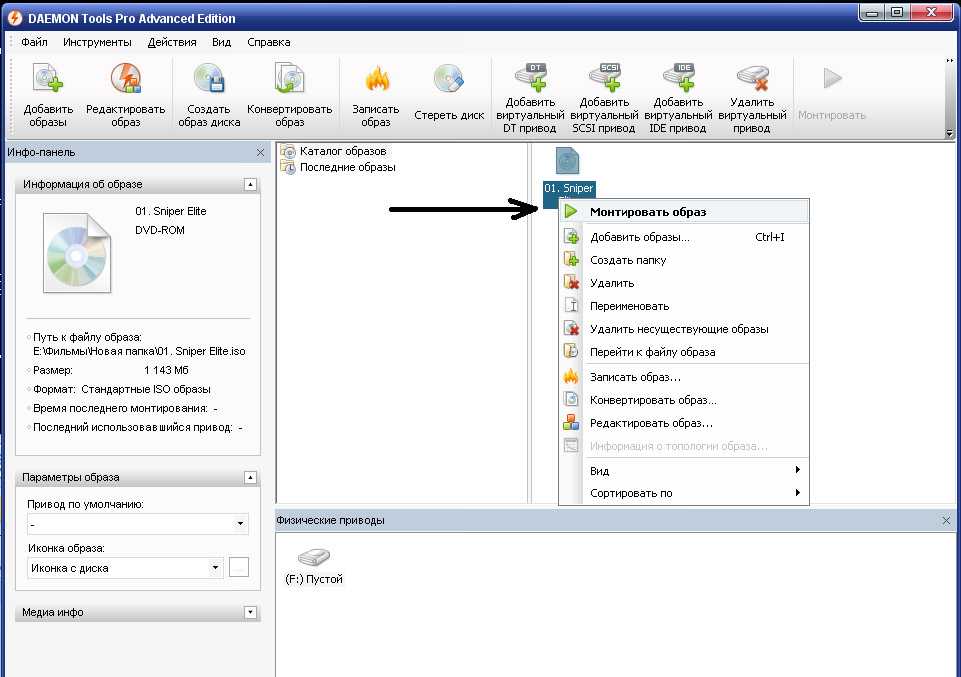Close the Инфо-панель panel
This screenshot has height=677, width=961.
[x=260, y=153]
